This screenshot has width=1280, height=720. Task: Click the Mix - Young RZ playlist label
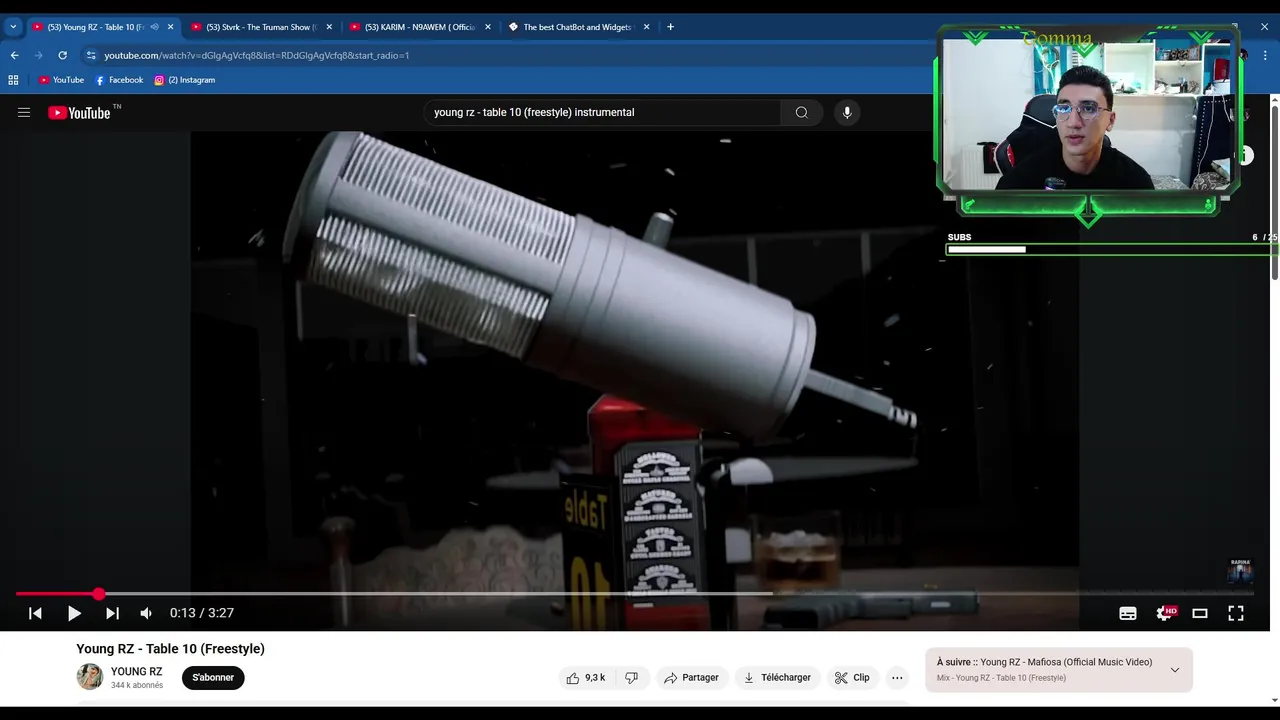pyautogui.click(x=1001, y=678)
